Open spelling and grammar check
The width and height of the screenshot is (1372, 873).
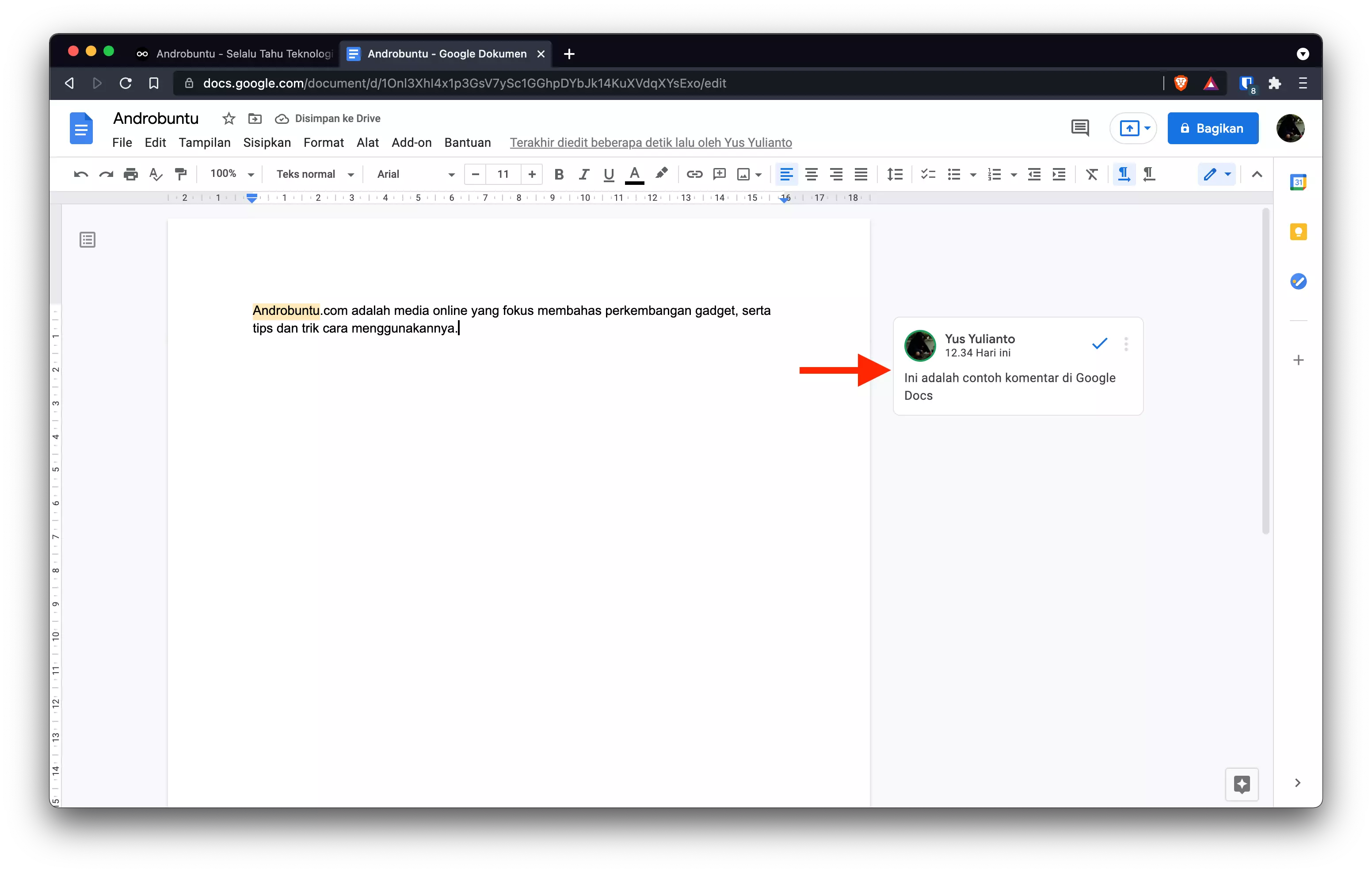point(156,174)
